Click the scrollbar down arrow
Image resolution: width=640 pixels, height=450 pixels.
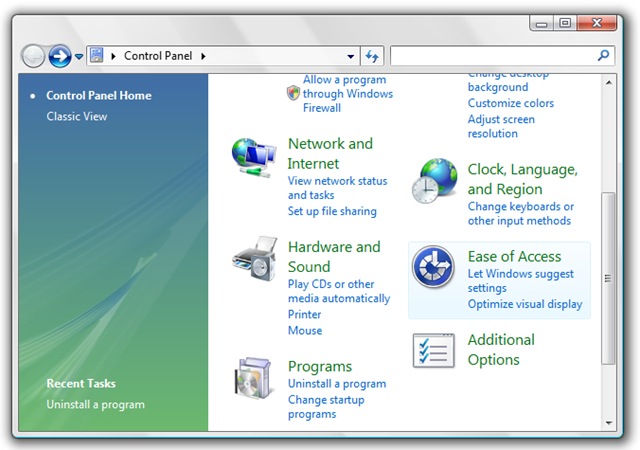(609, 423)
